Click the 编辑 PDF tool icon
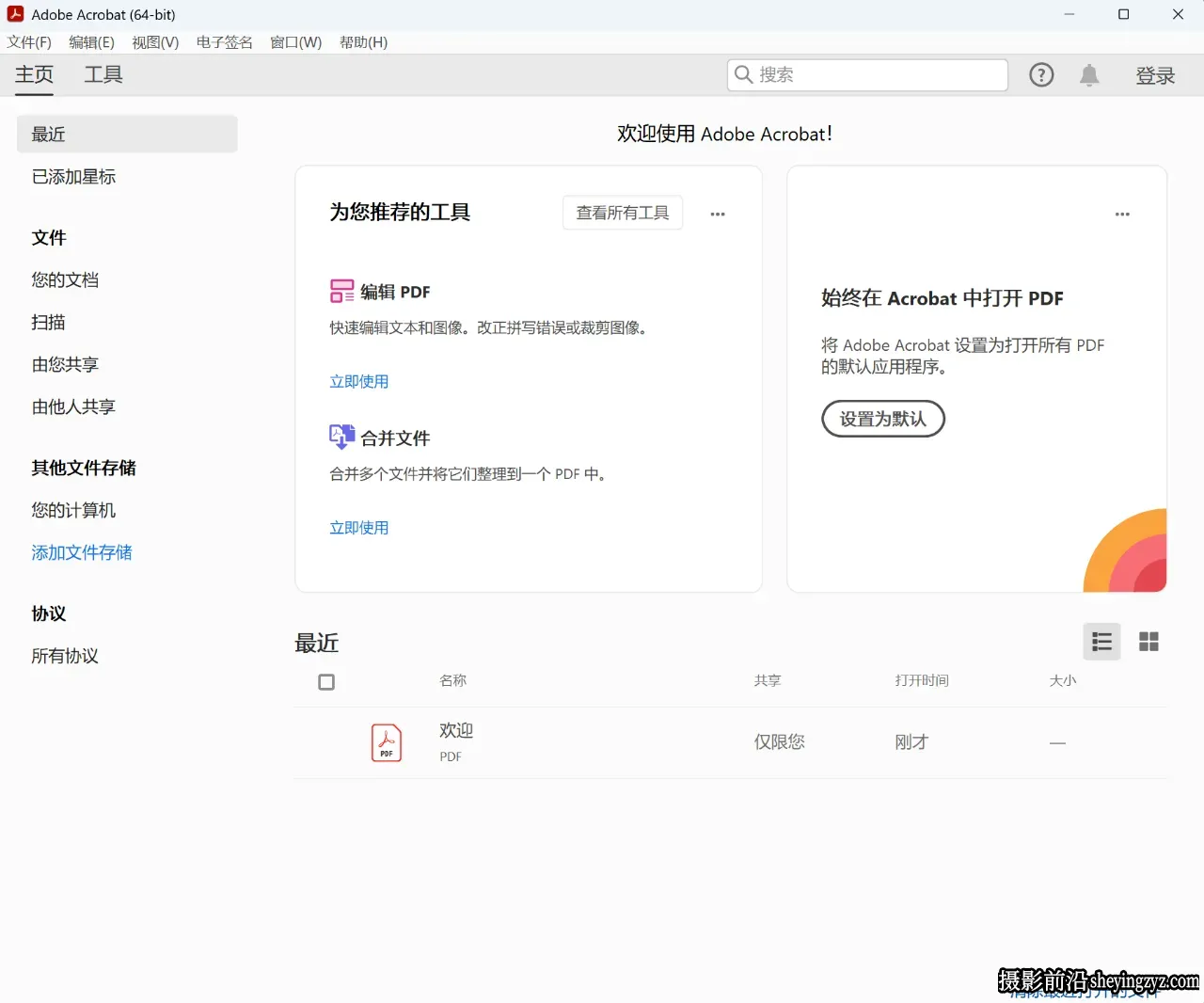This screenshot has height=1003, width=1204. pyautogui.click(x=341, y=291)
